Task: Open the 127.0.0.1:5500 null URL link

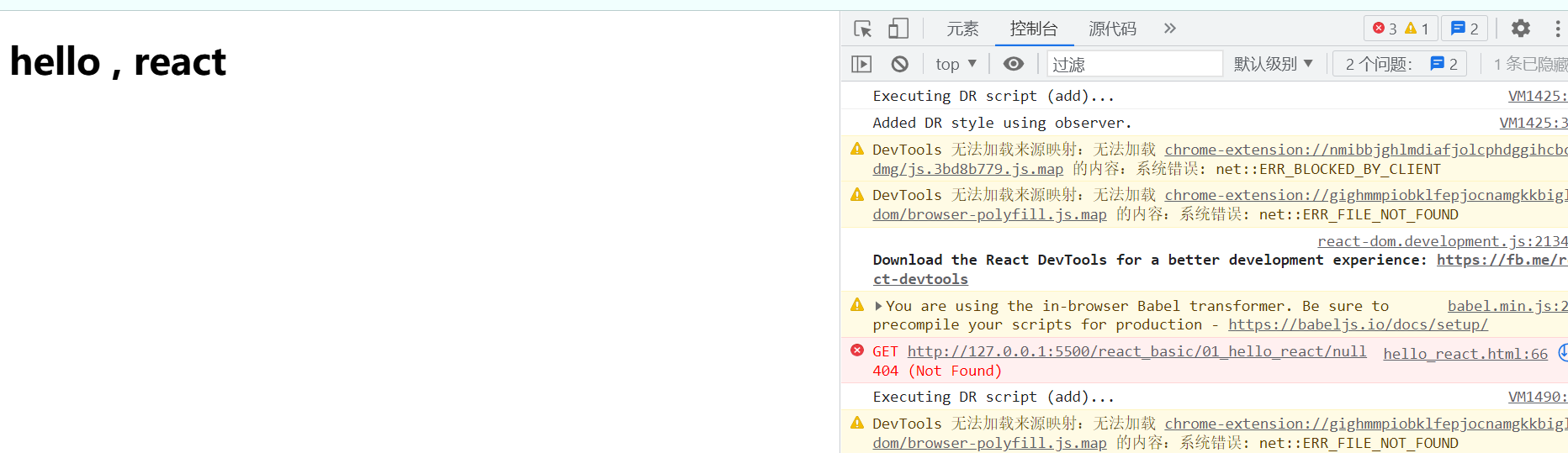Action: (1136, 351)
